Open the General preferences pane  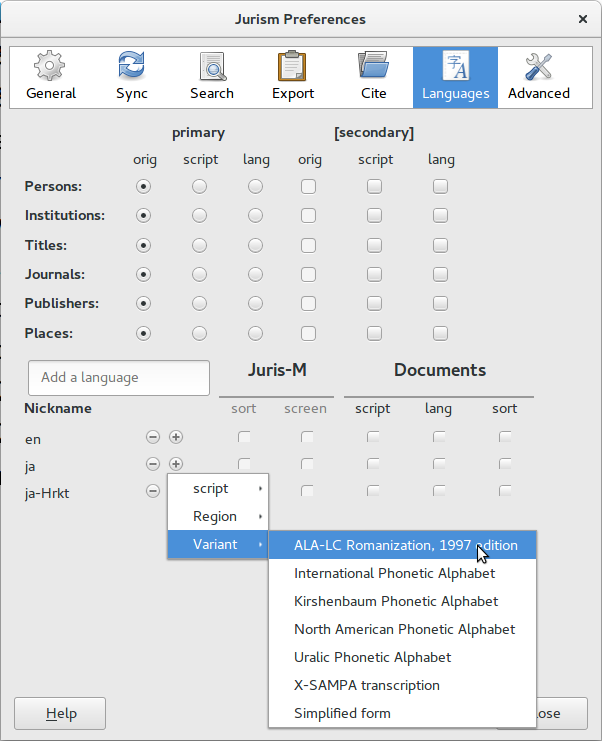pyautogui.click(x=51, y=77)
